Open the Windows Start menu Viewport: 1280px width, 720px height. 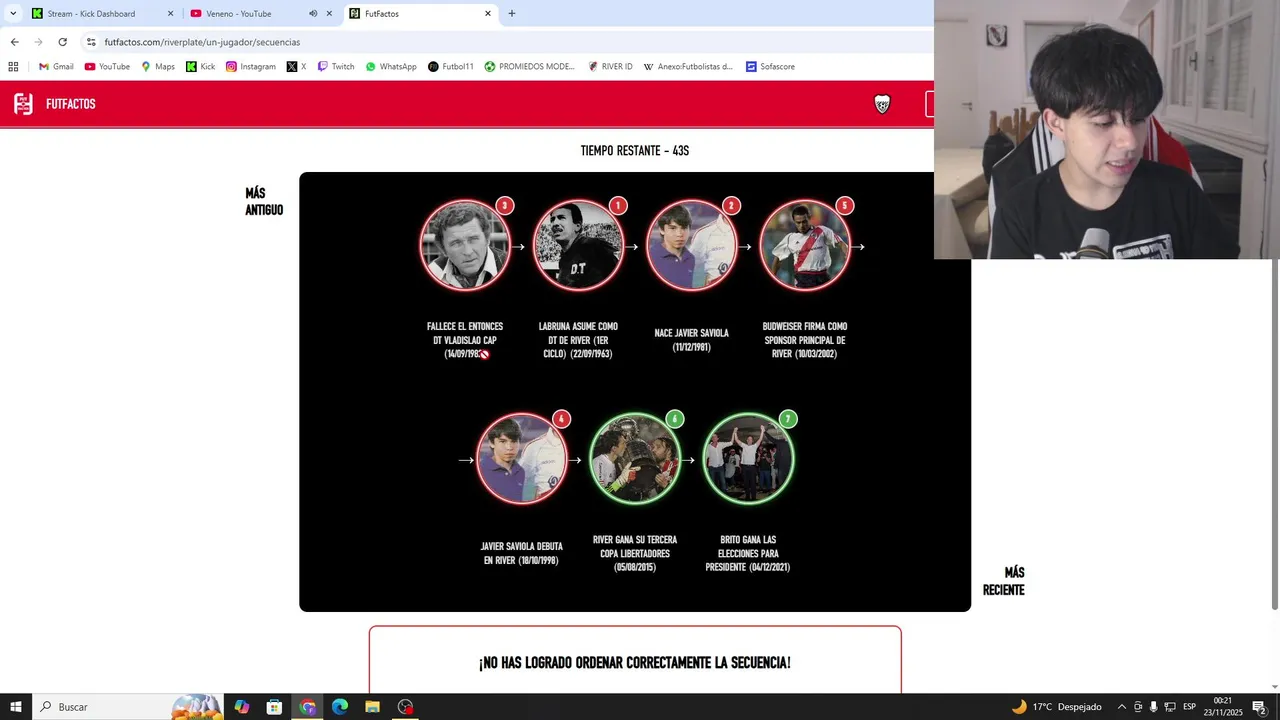click(x=16, y=707)
